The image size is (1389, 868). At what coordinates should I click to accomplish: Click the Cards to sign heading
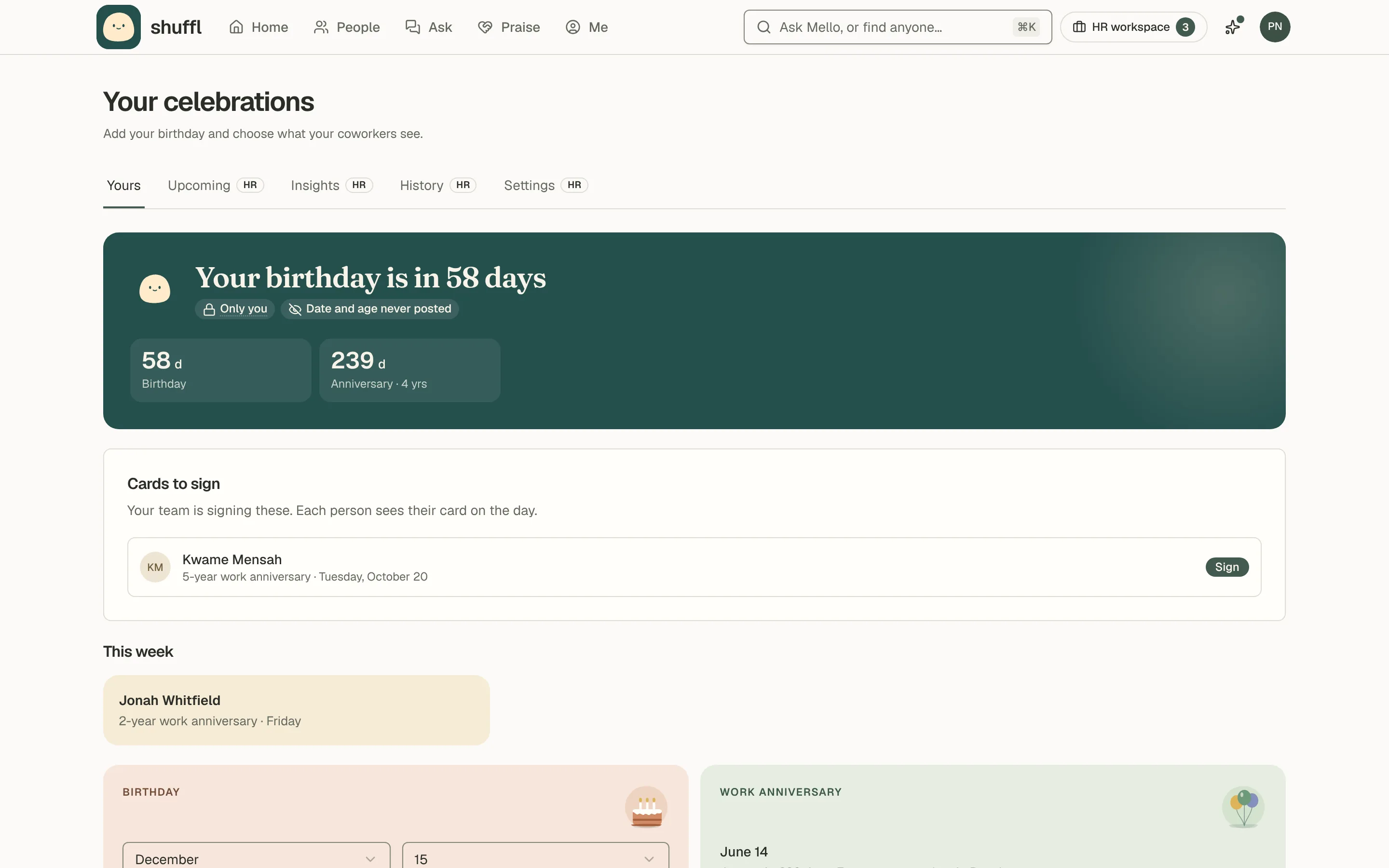[x=173, y=484]
